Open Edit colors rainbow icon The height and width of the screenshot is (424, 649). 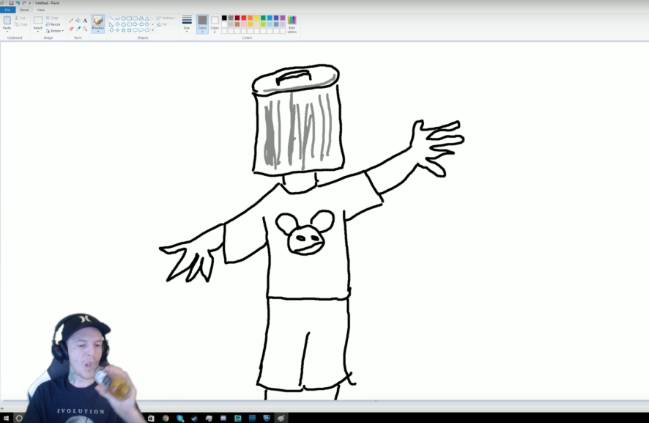(x=292, y=20)
